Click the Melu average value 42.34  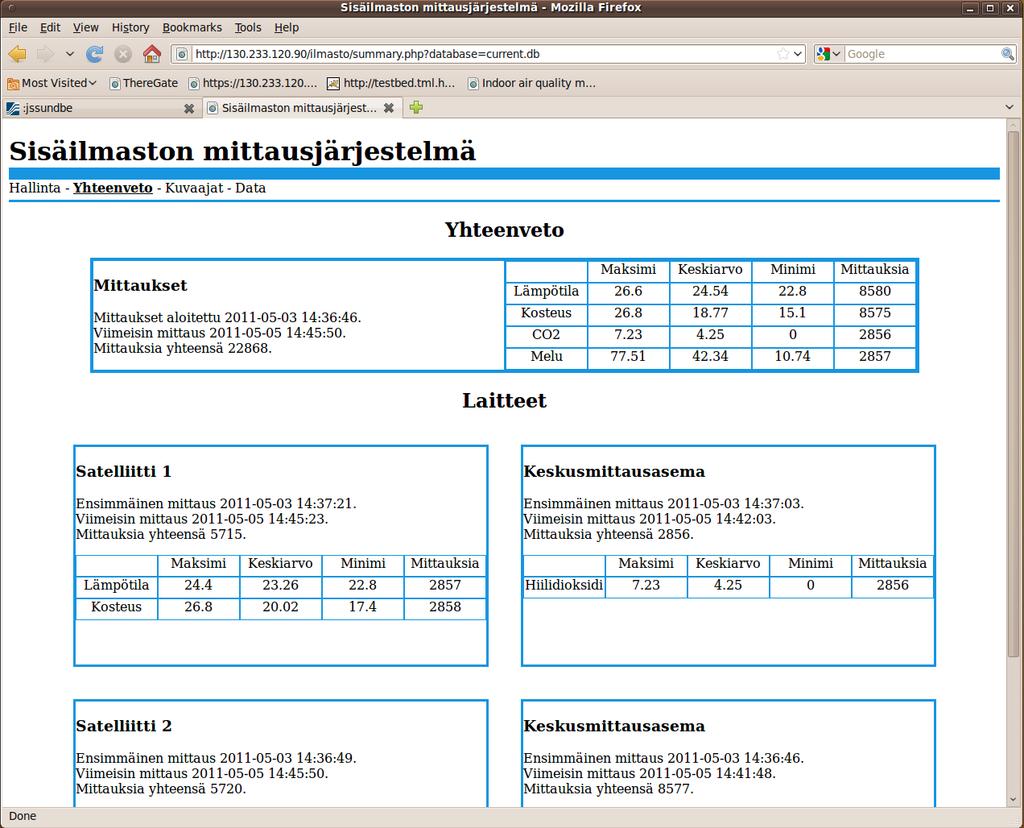coord(710,357)
